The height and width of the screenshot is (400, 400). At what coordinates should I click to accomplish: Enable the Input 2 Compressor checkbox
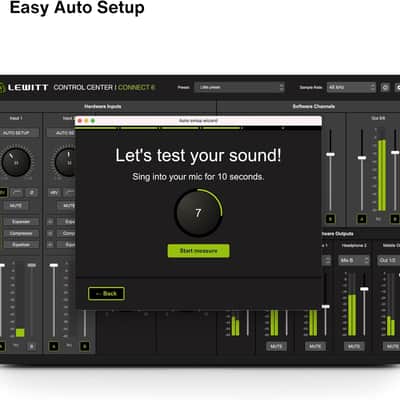pyautogui.click(x=50, y=233)
